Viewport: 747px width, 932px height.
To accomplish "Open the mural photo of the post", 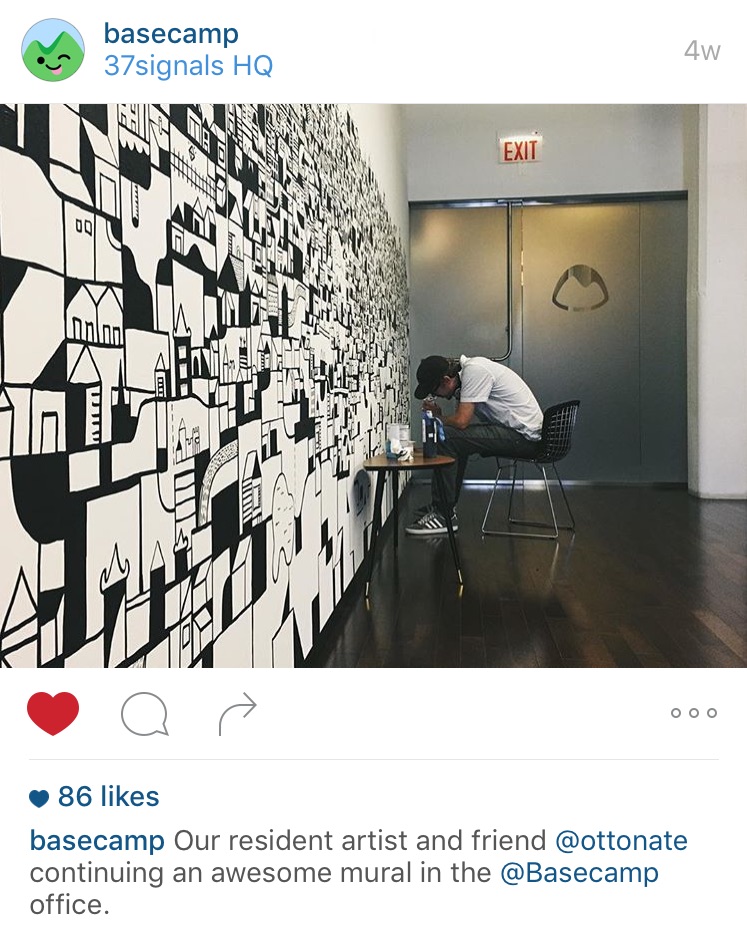I will click(373, 386).
